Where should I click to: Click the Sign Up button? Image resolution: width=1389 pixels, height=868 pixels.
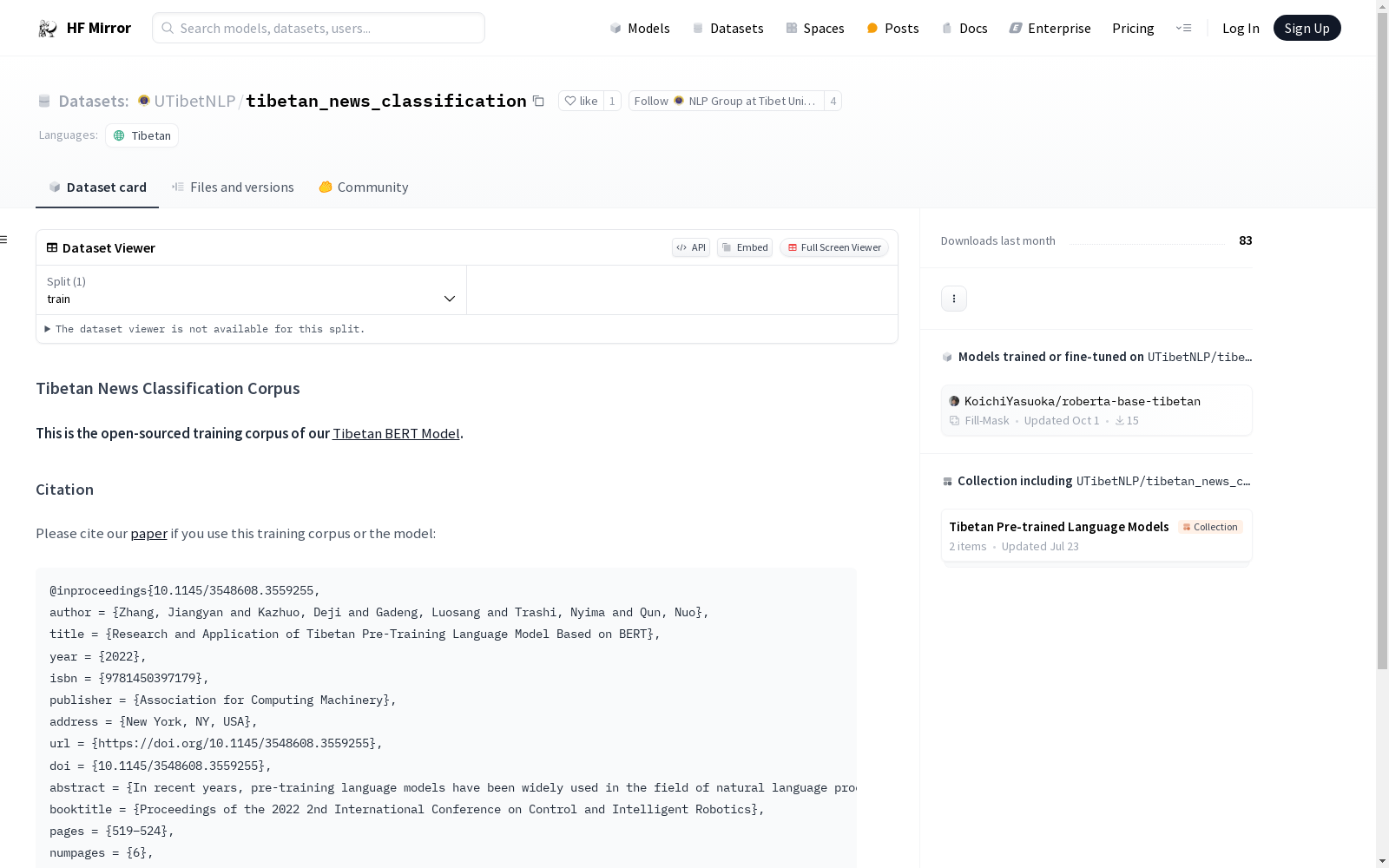tap(1307, 28)
